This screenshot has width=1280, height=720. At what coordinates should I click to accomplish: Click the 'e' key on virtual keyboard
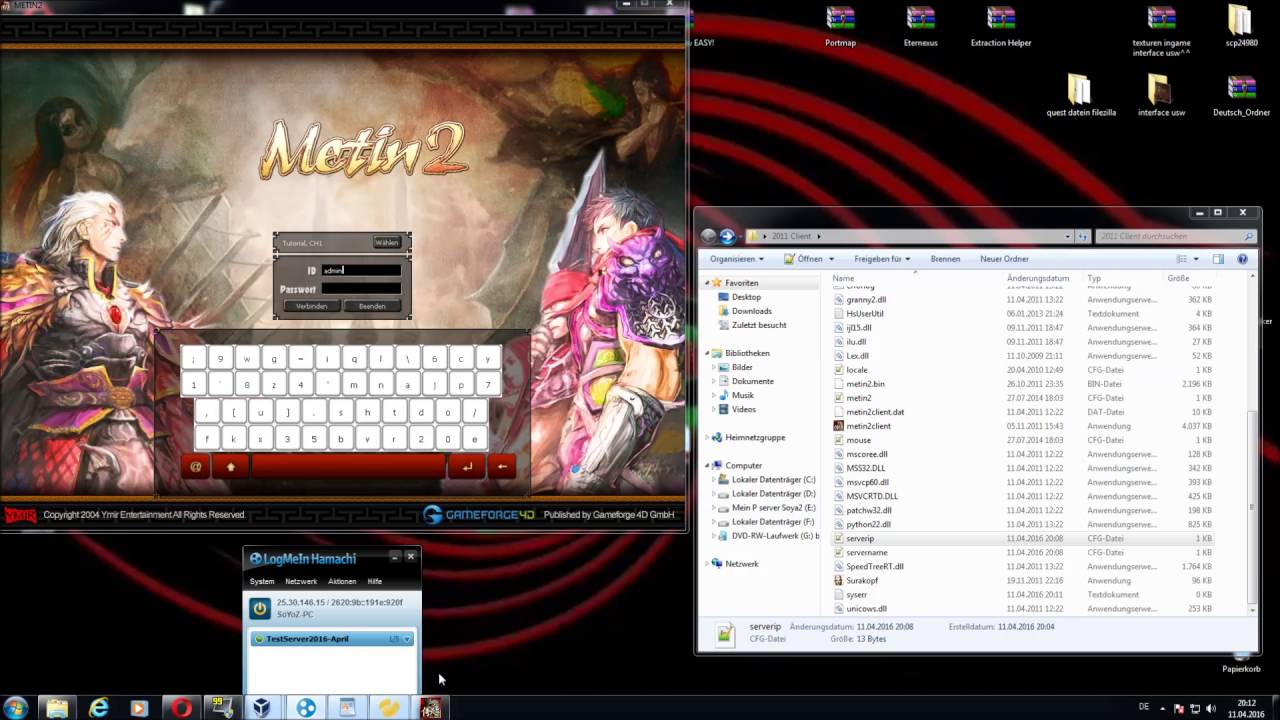point(474,438)
